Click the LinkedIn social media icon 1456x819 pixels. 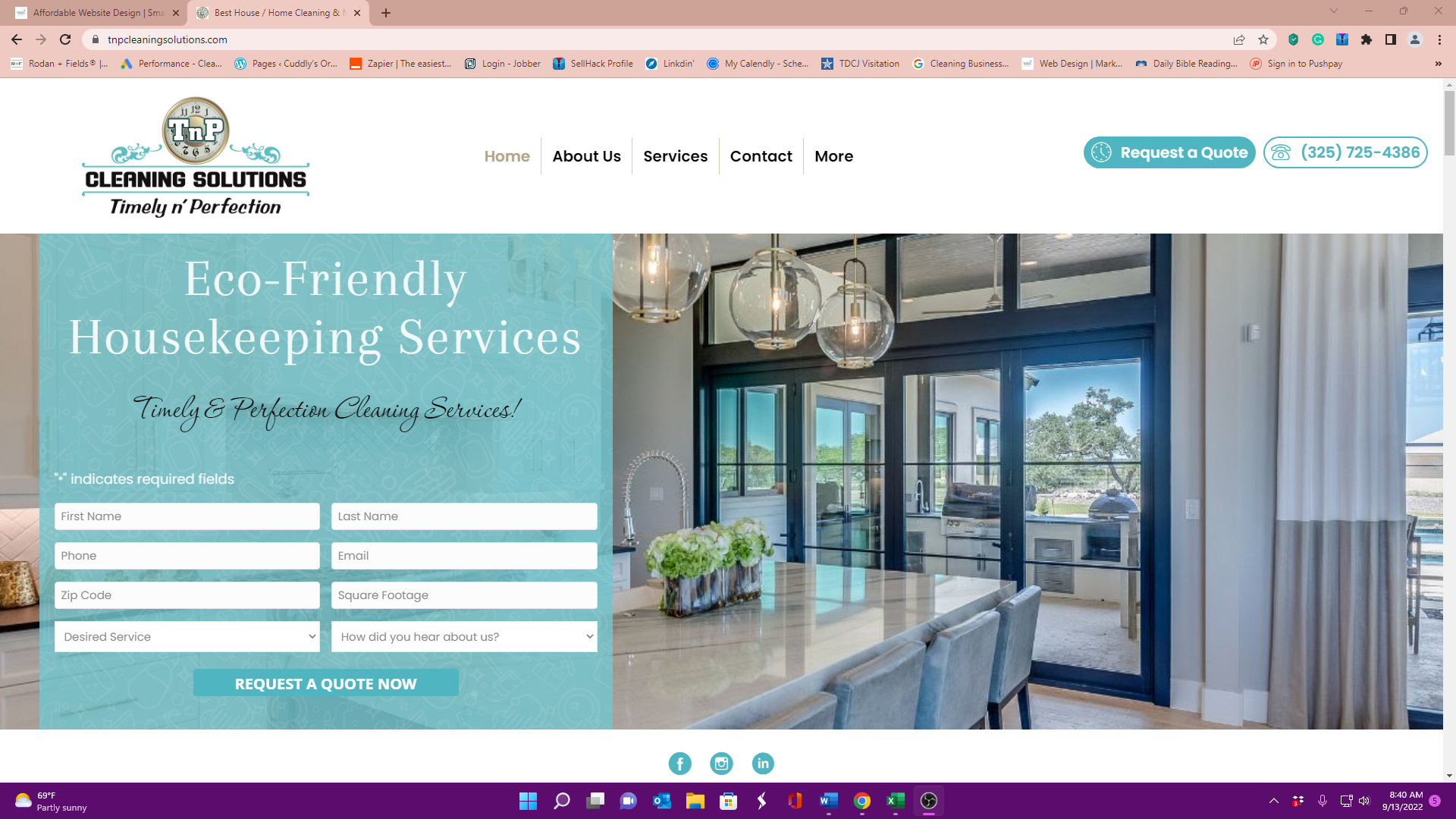tap(763, 763)
